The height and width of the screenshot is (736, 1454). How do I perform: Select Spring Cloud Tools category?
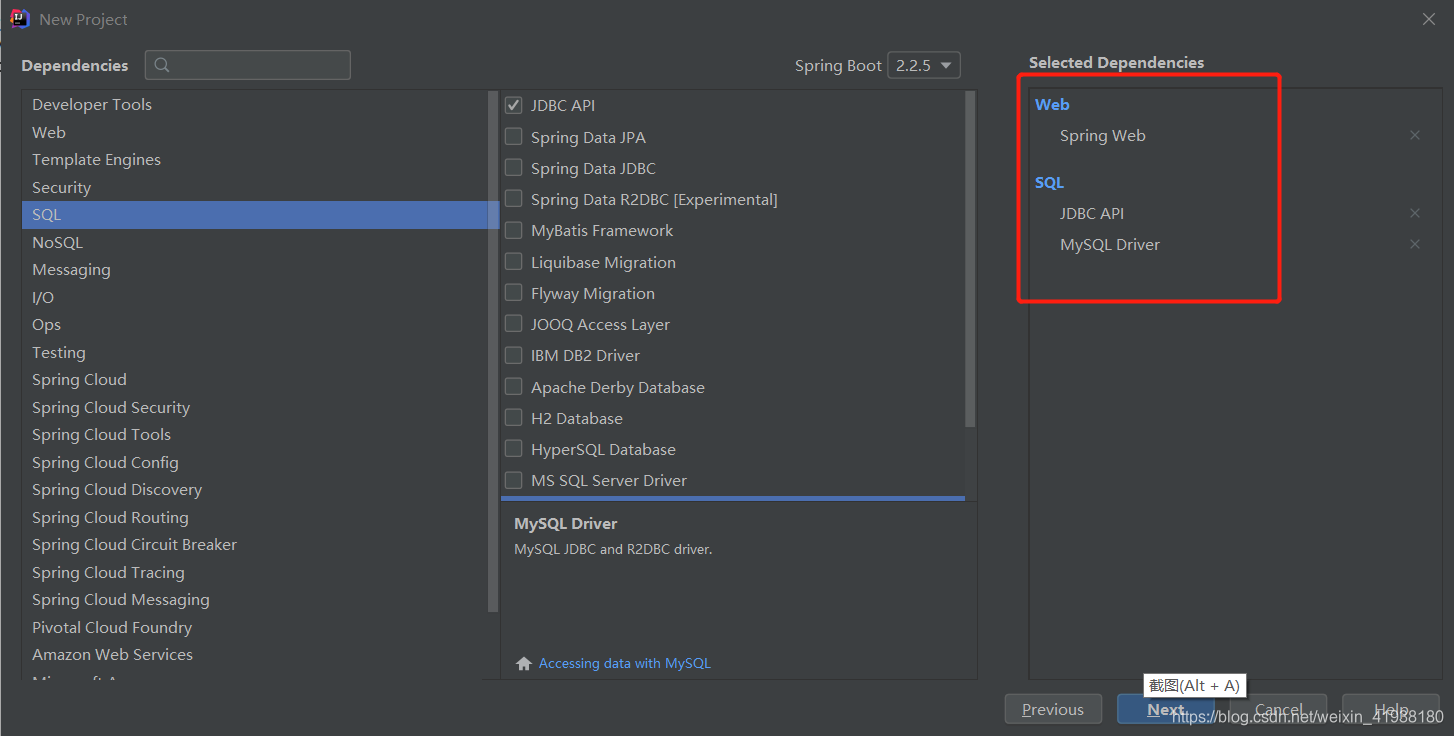tap(254, 435)
